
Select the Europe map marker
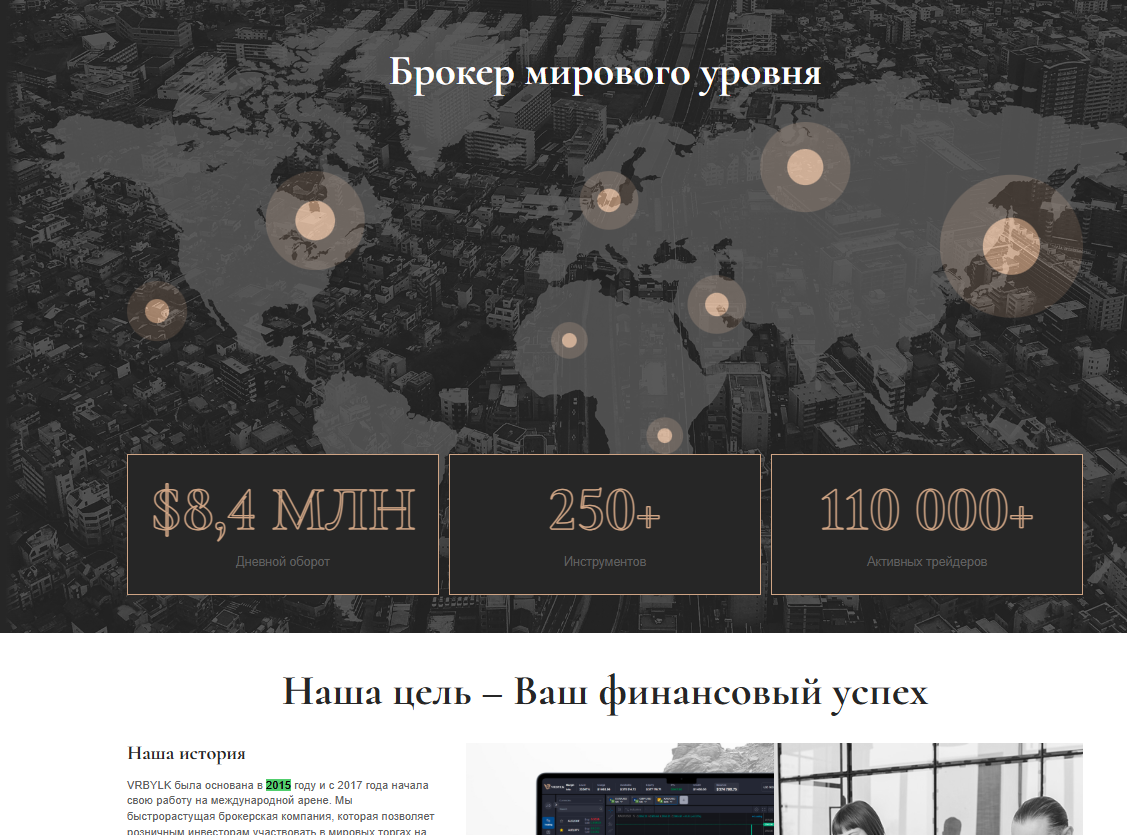tap(608, 200)
